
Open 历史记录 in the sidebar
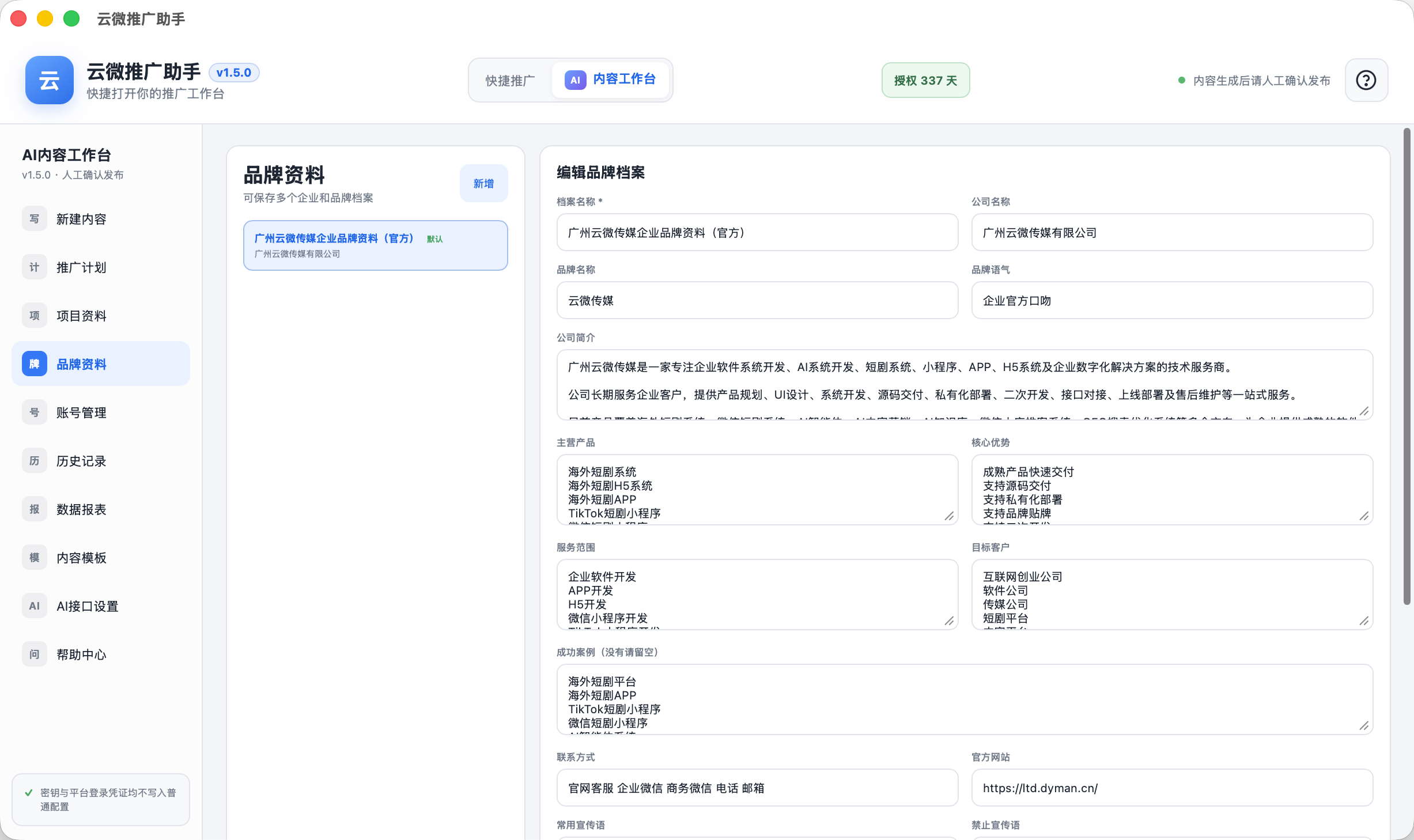point(101,461)
